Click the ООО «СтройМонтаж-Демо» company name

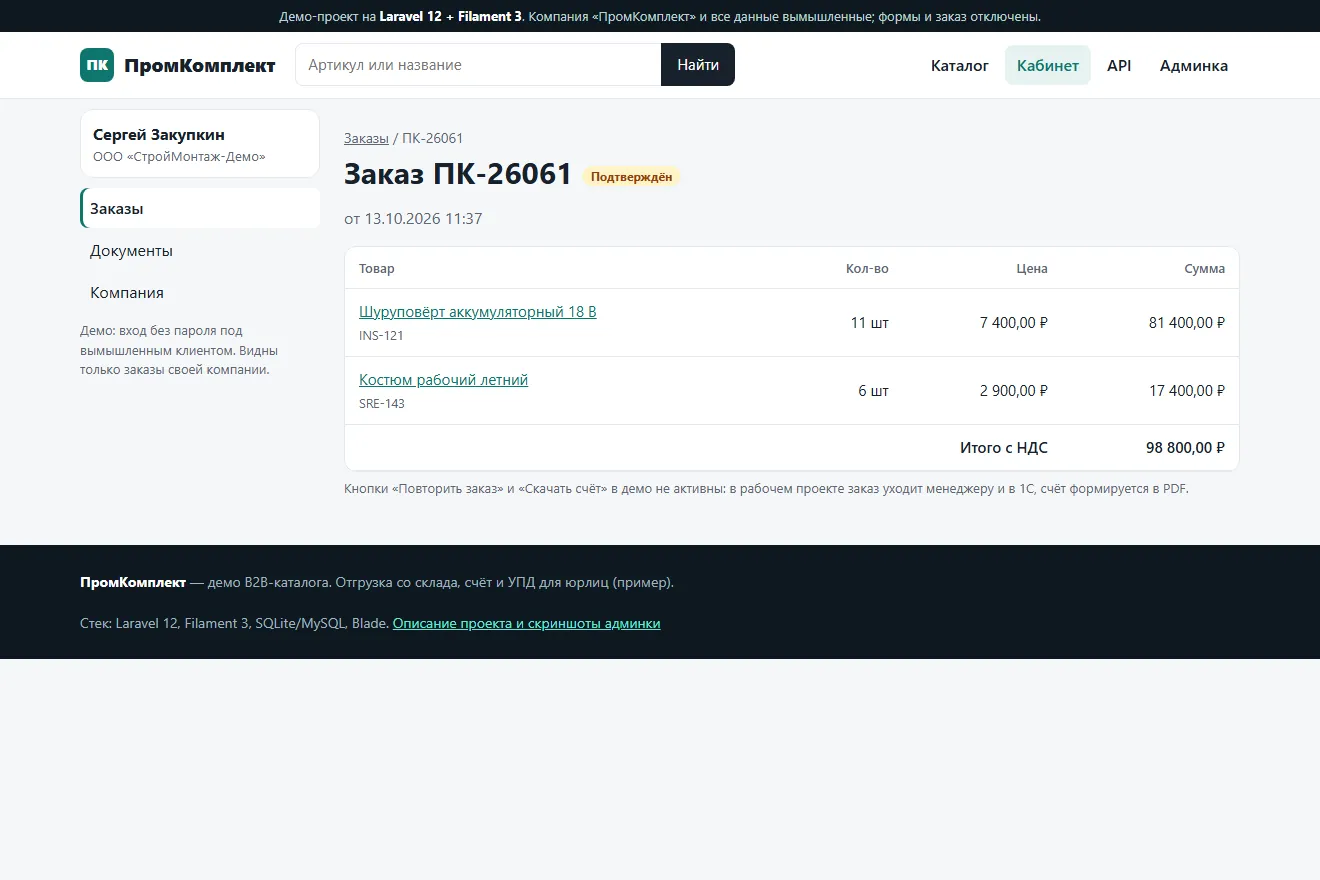pyautogui.click(x=179, y=157)
